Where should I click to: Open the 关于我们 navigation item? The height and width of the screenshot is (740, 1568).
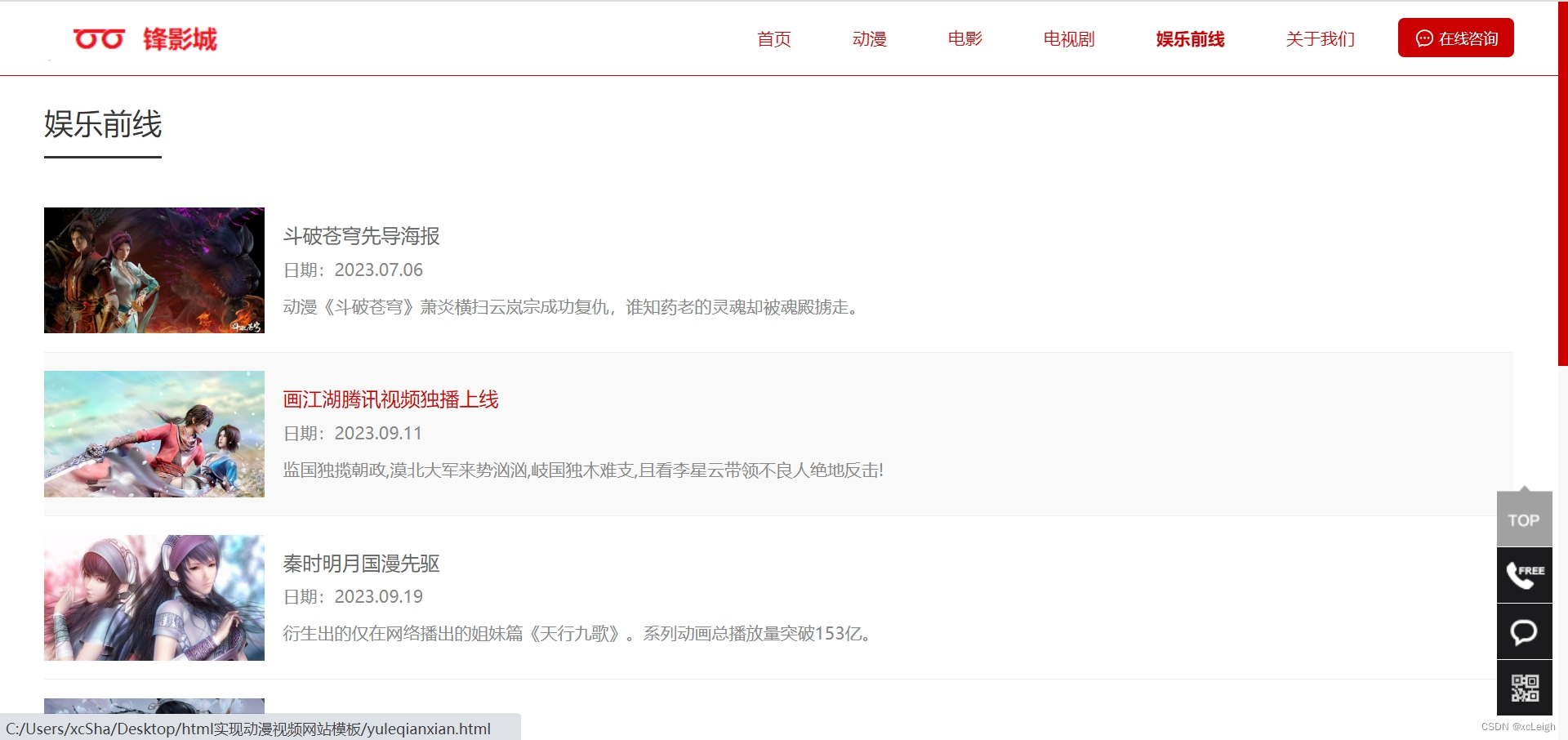point(1320,38)
